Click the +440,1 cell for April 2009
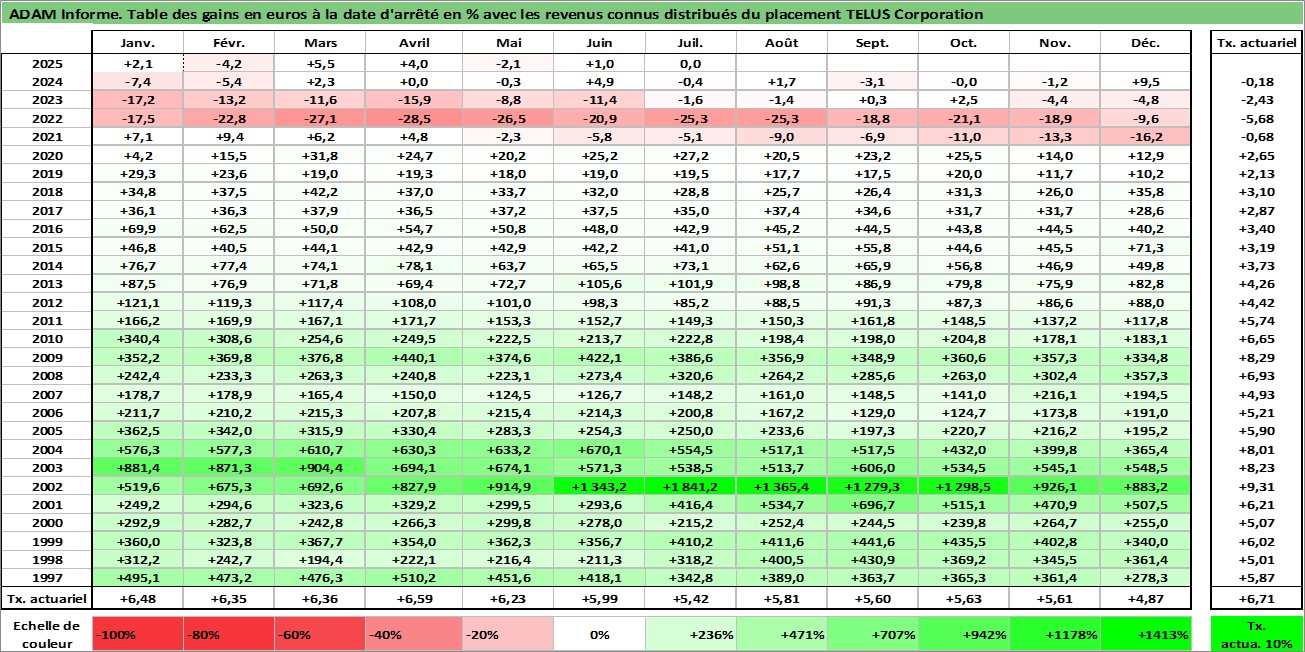The width and height of the screenshot is (1305, 652). (412, 358)
